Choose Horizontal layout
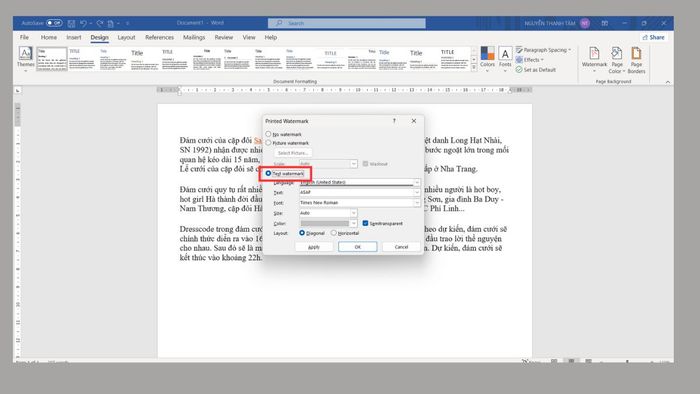 point(345,233)
